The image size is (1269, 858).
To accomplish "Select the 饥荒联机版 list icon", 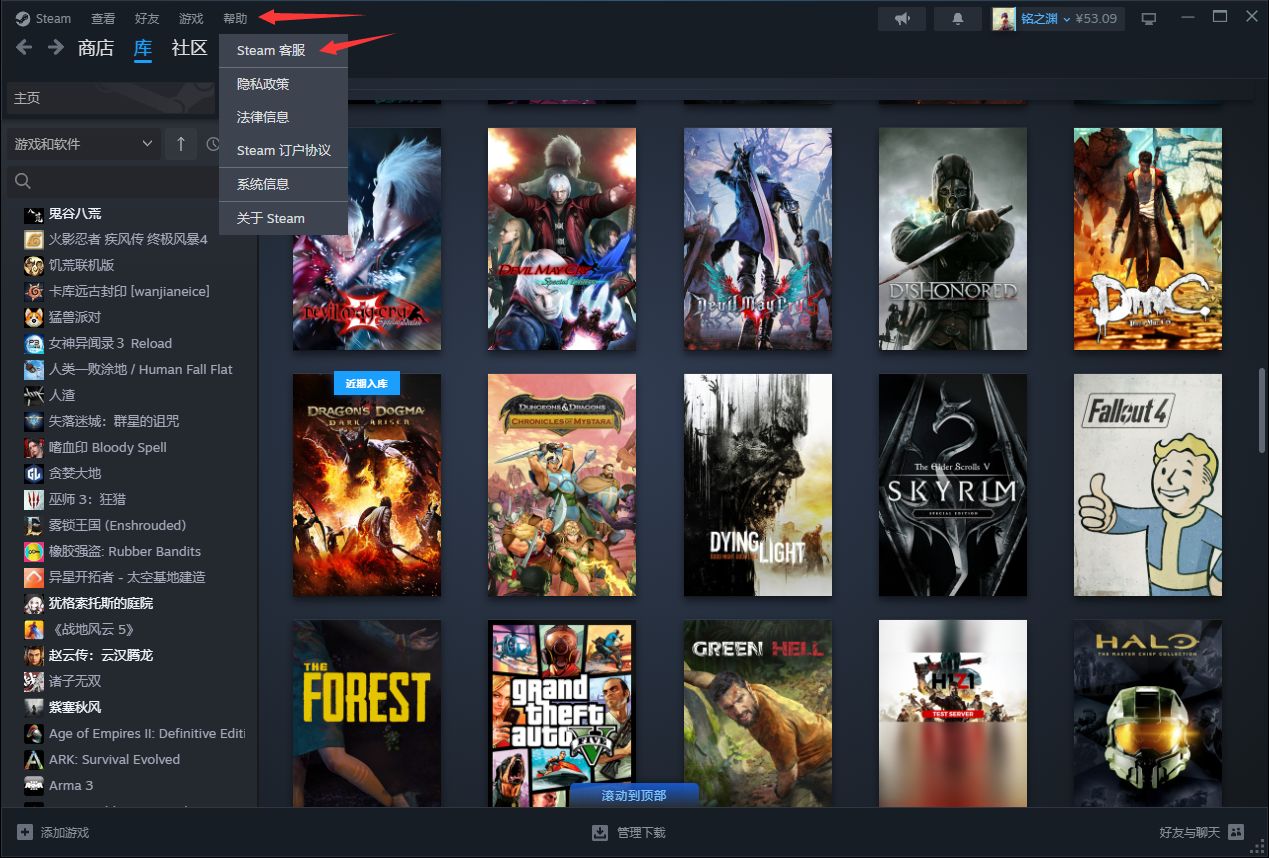I will click(33, 265).
